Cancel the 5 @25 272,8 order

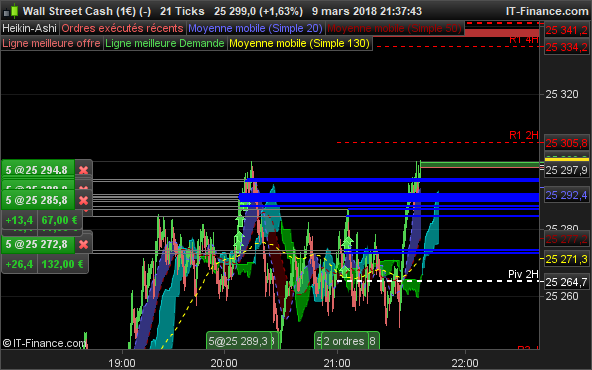point(83,244)
